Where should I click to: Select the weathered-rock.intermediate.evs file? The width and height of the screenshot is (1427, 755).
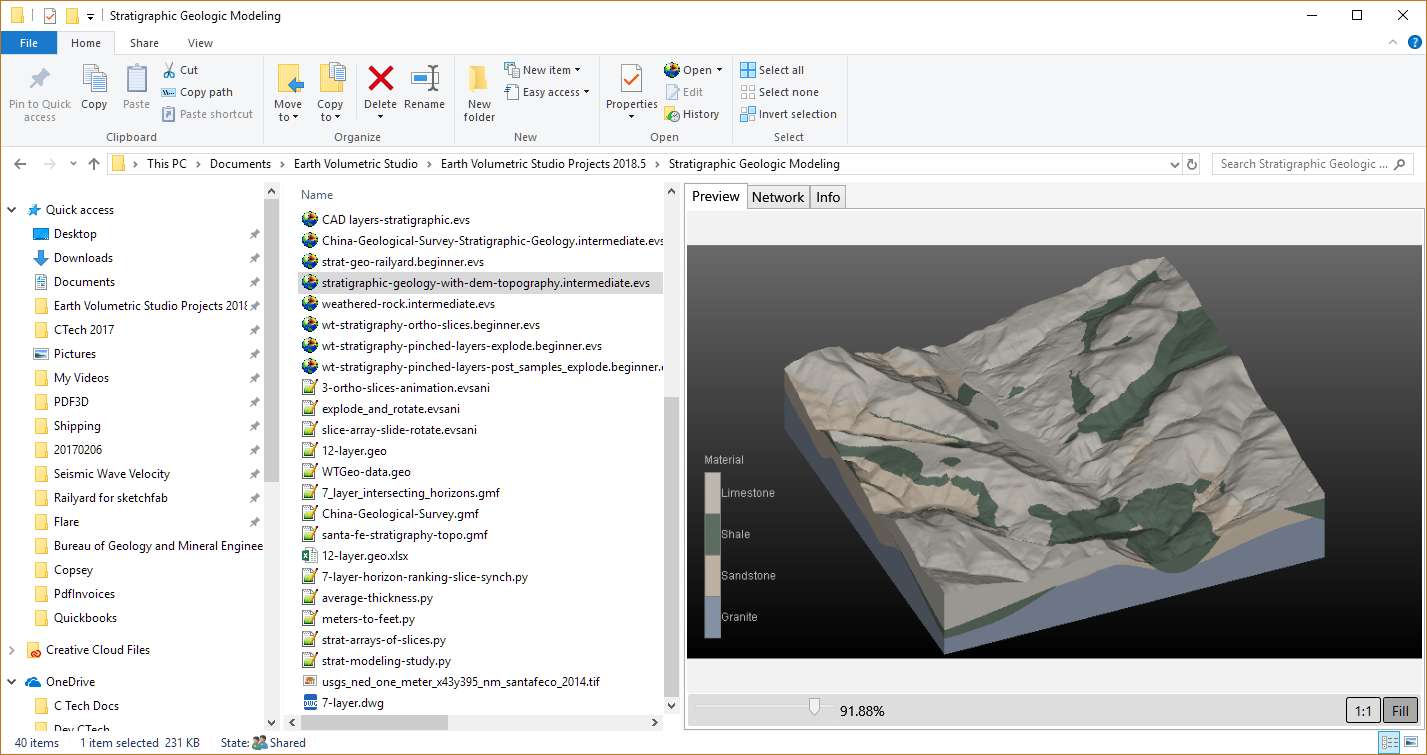(x=407, y=304)
